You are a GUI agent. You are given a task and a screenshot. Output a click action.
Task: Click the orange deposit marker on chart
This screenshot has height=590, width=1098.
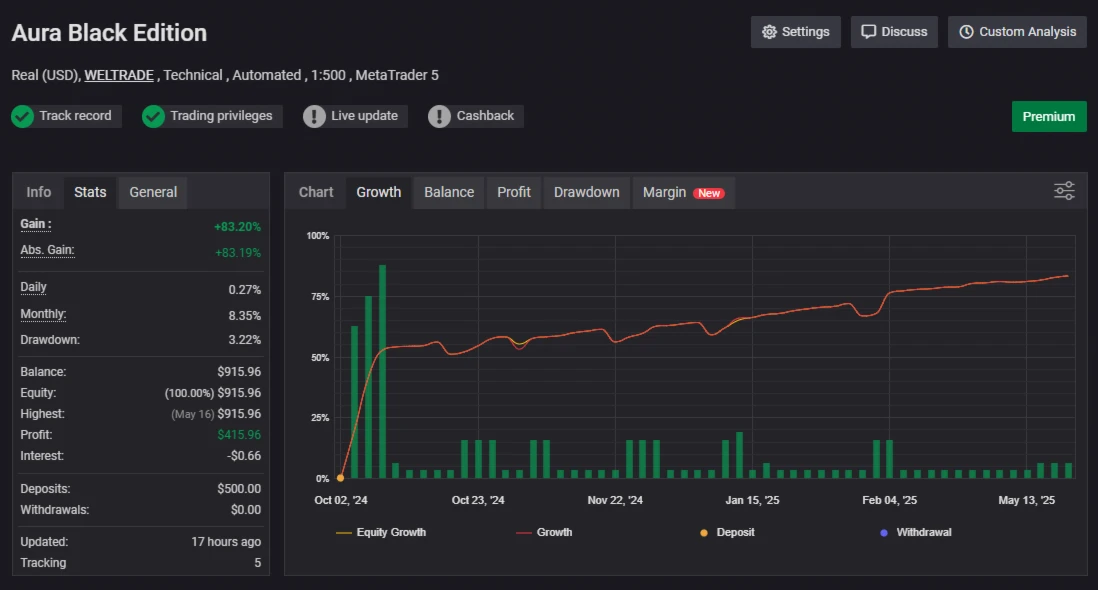(341, 478)
